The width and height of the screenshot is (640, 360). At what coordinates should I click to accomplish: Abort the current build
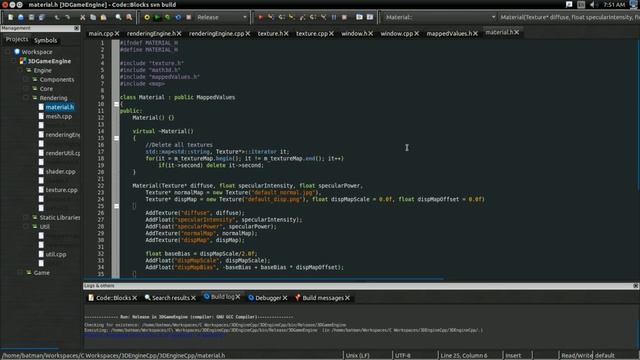pos(189,17)
